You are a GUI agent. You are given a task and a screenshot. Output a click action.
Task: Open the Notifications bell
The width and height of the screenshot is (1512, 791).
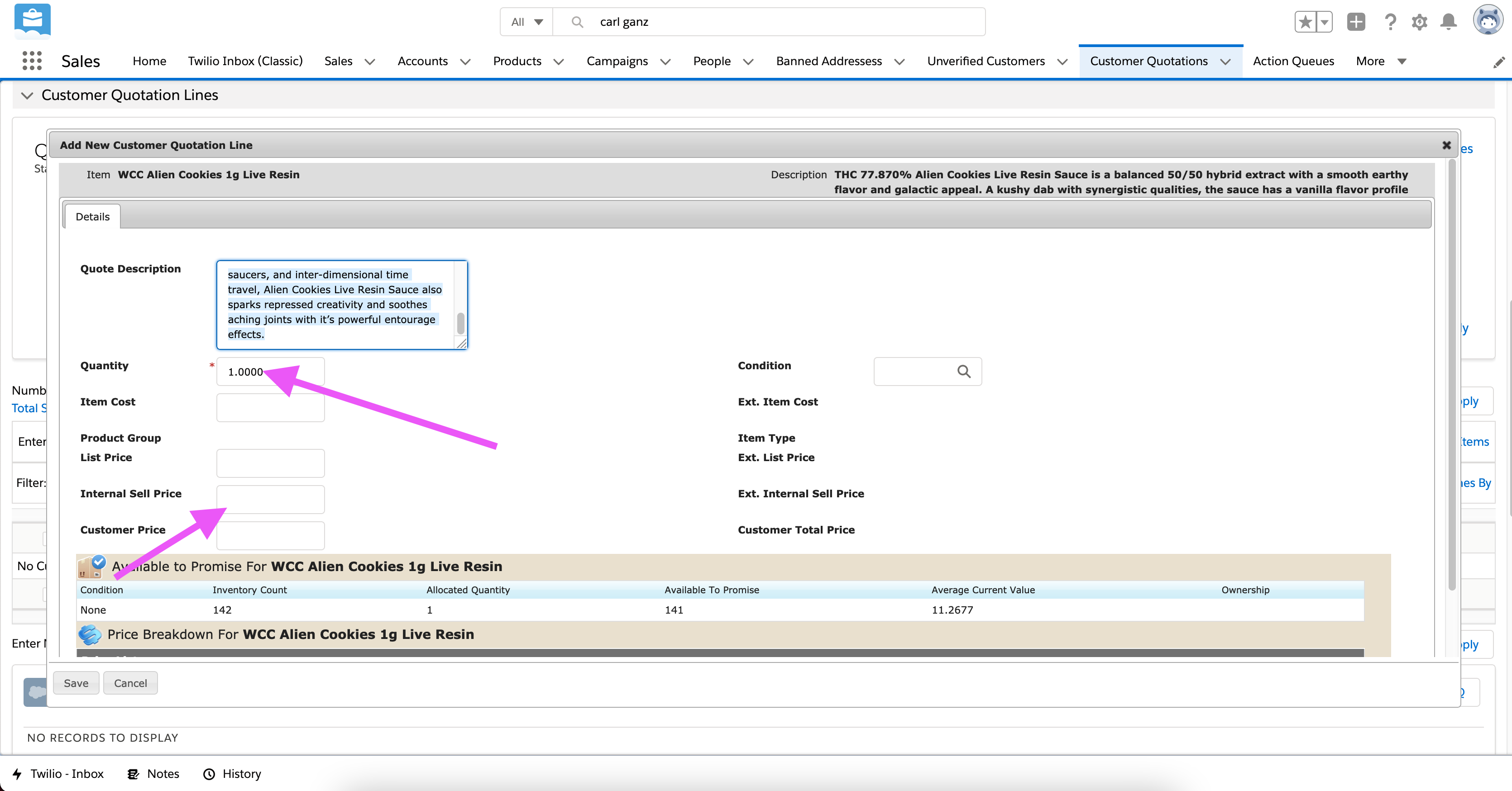click(x=1449, y=22)
